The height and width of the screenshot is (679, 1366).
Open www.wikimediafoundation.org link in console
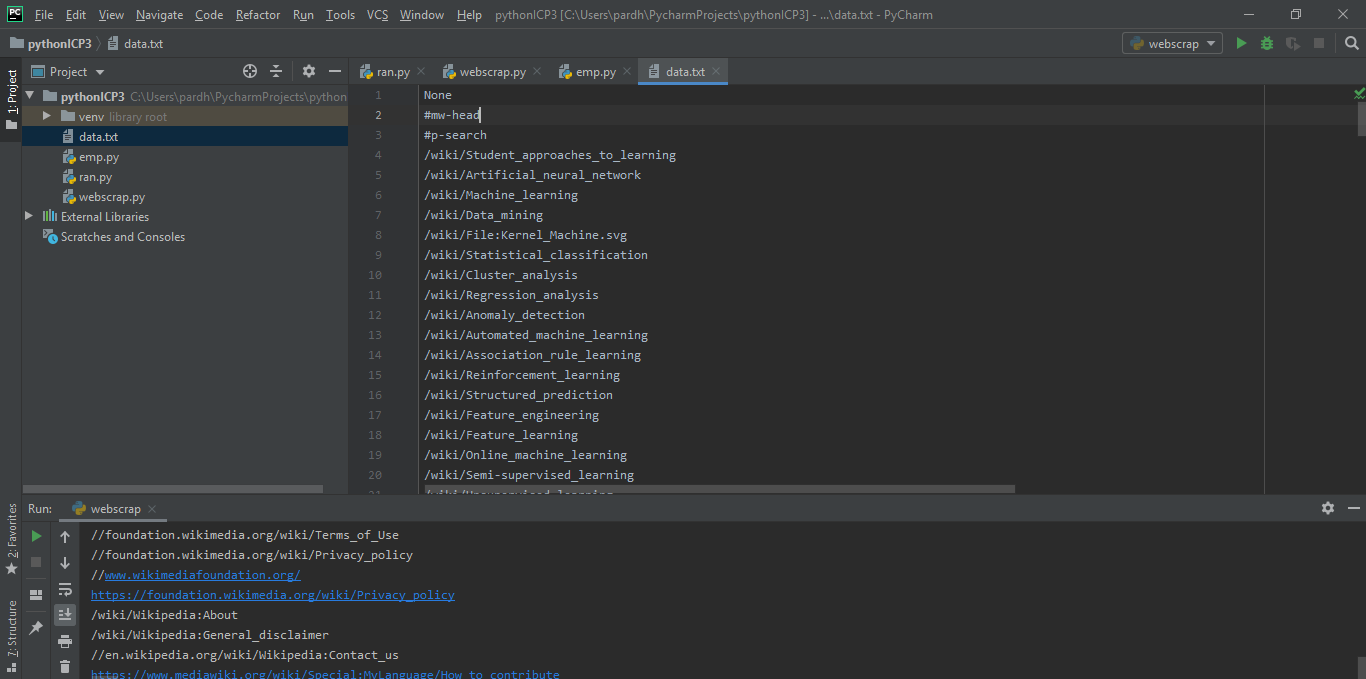tap(202, 575)
